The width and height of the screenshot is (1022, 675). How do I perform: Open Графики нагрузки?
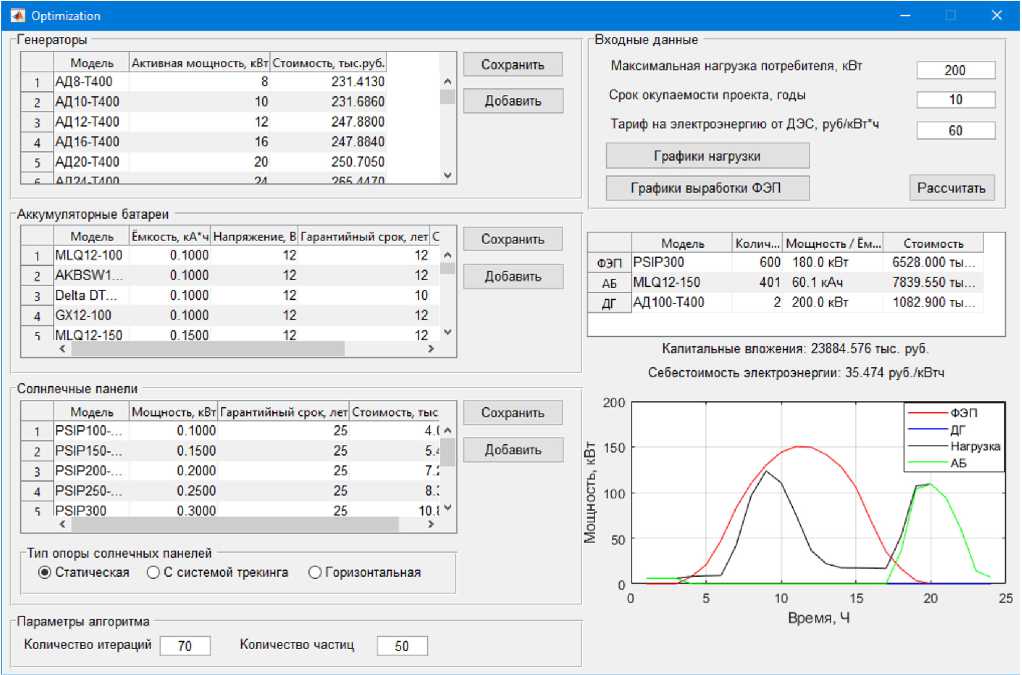707,156
